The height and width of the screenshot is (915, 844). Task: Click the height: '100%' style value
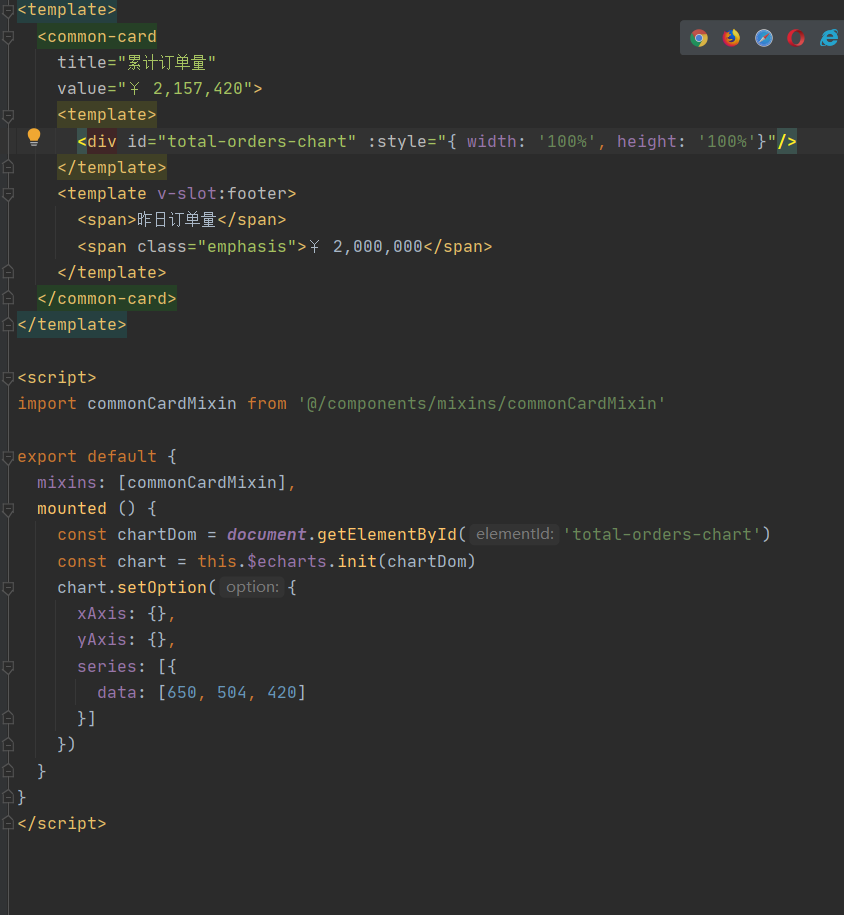click(x=686, y=141)
